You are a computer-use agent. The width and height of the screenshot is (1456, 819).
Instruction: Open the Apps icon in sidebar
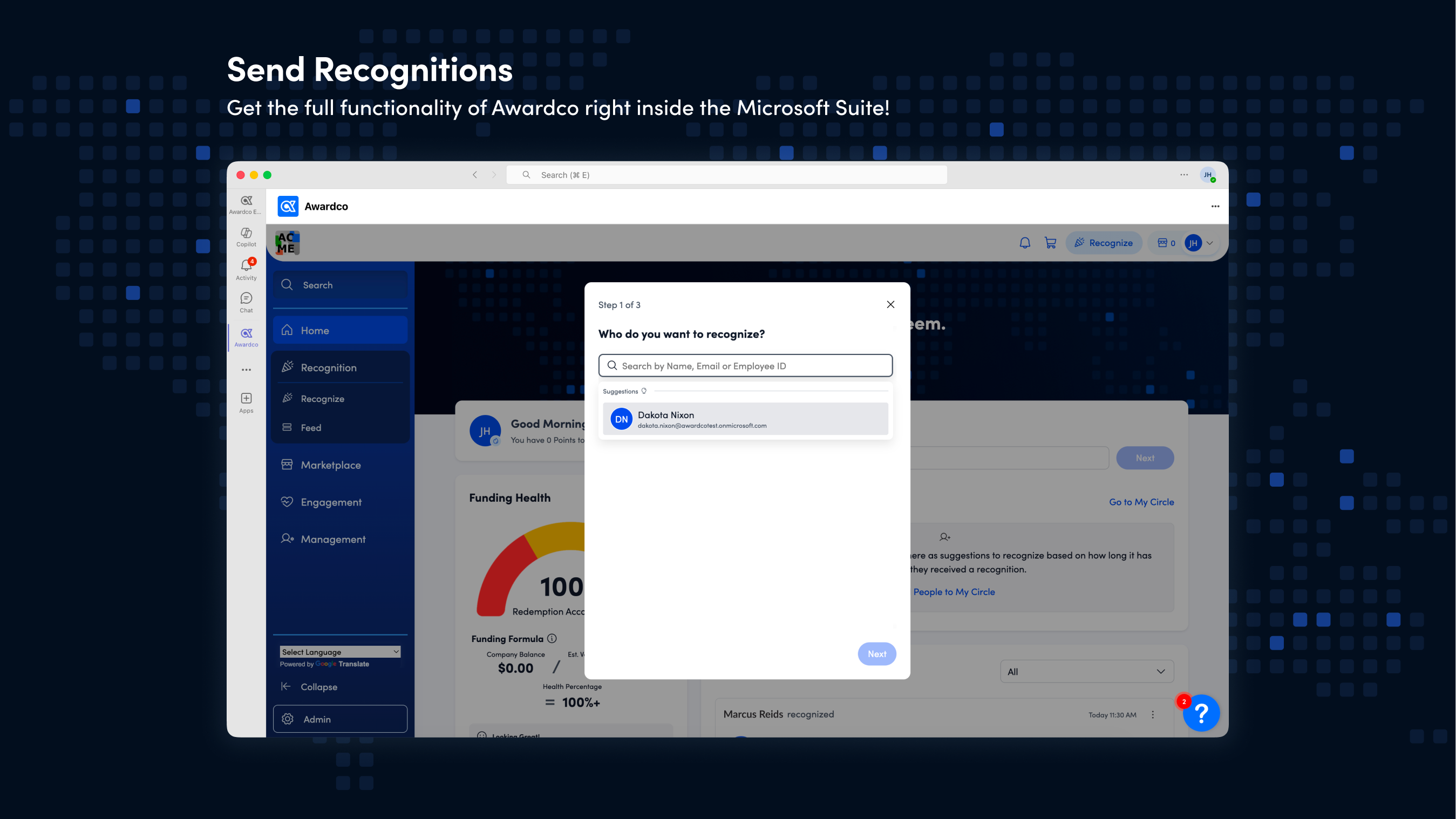click(247, 403)
